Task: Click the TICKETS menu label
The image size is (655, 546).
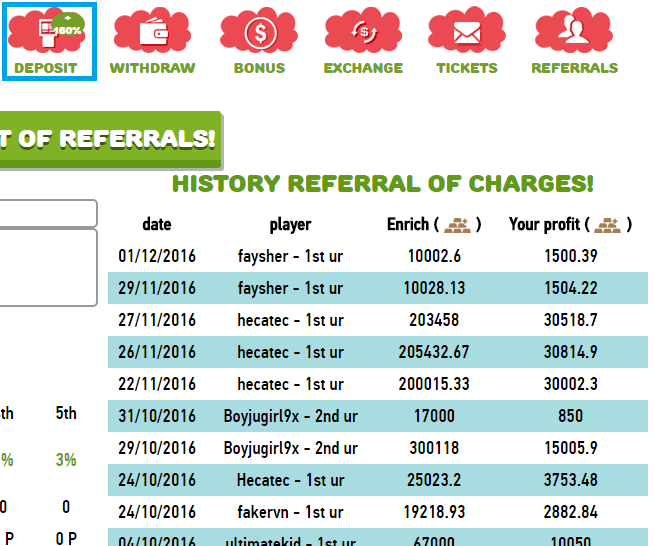Action: [x=467, y=68]
